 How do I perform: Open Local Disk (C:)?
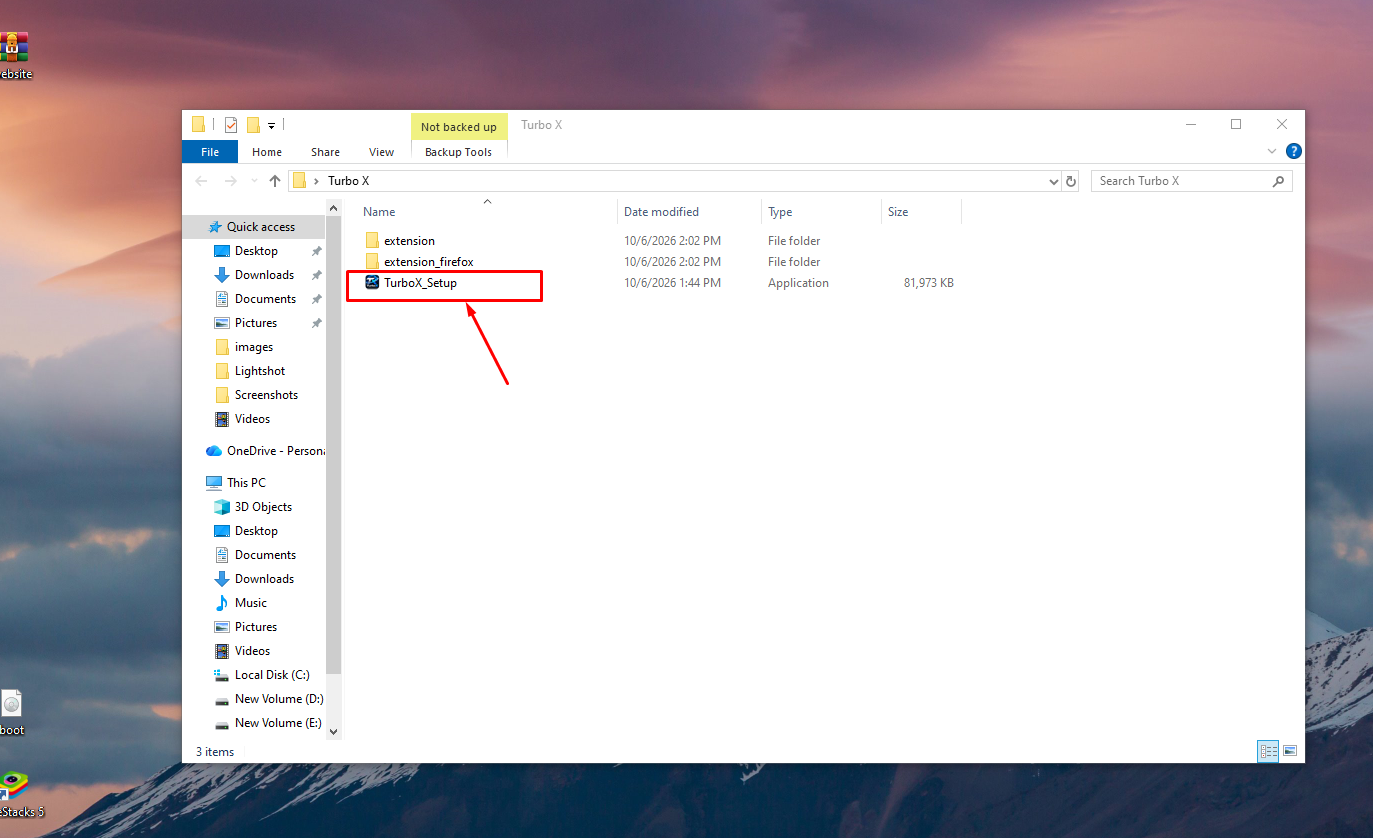[x=262, y=675]
